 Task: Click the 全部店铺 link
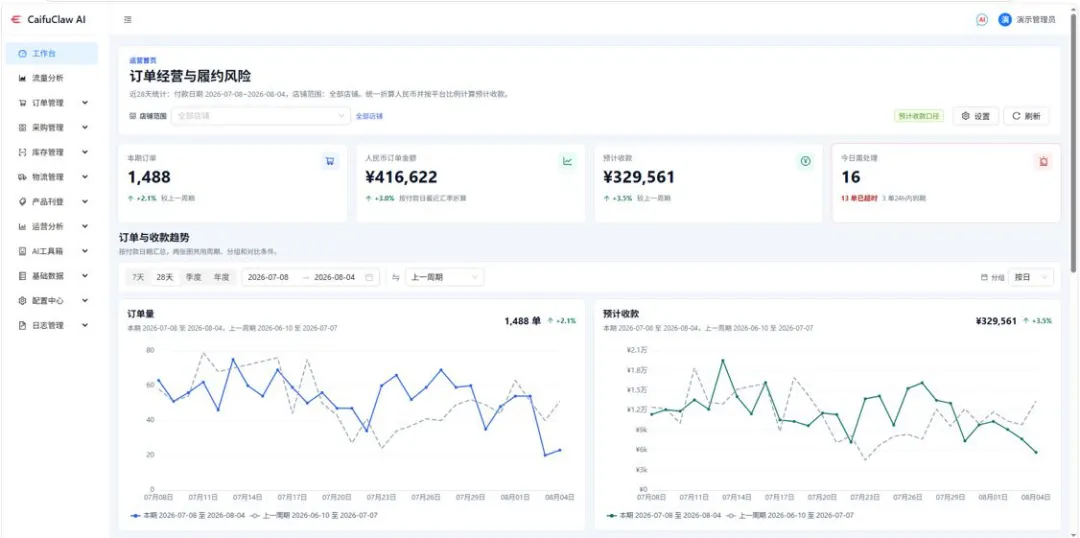(369, 116)
